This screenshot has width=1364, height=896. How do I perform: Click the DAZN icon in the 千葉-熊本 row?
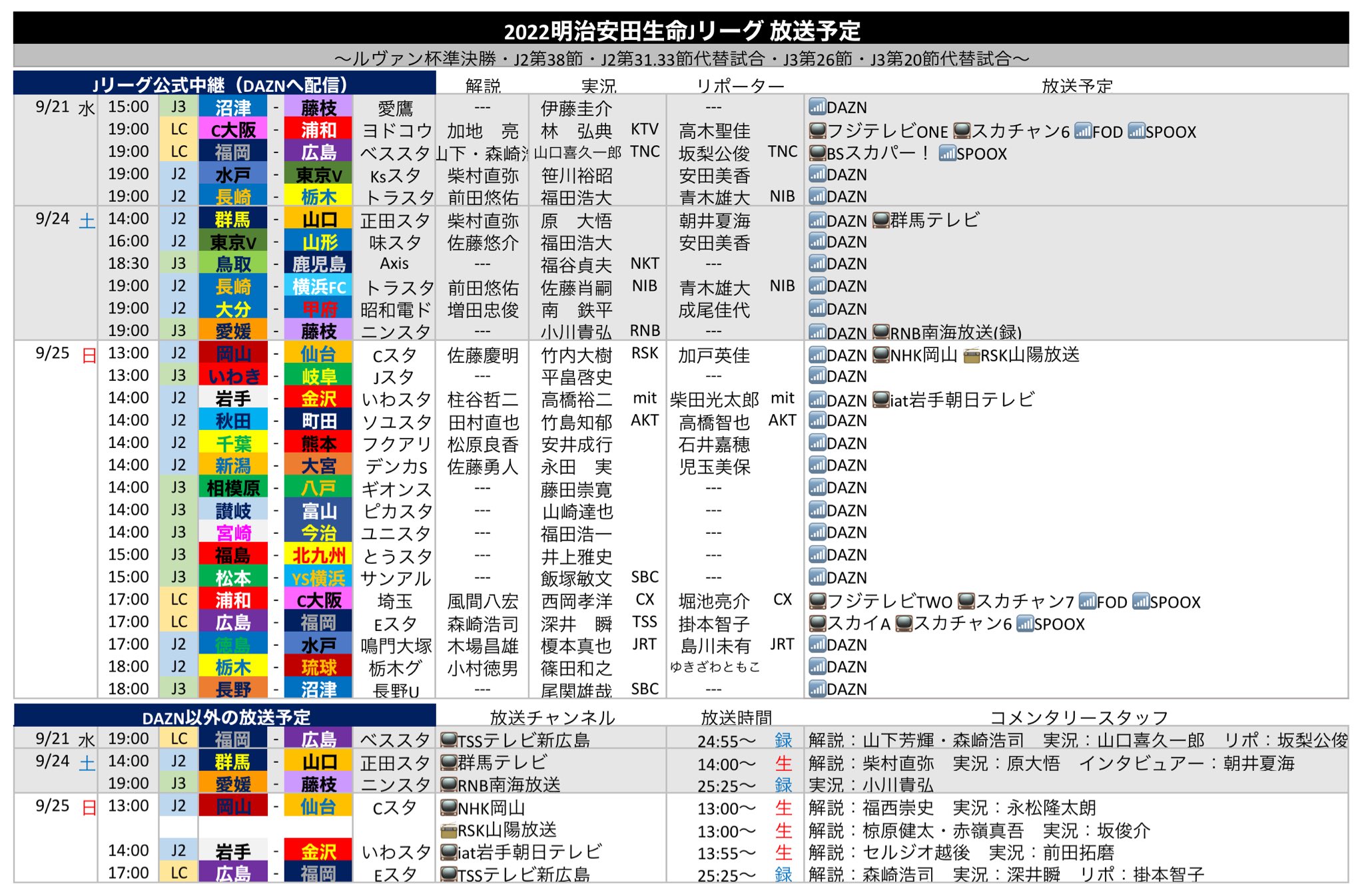(817, 443)
